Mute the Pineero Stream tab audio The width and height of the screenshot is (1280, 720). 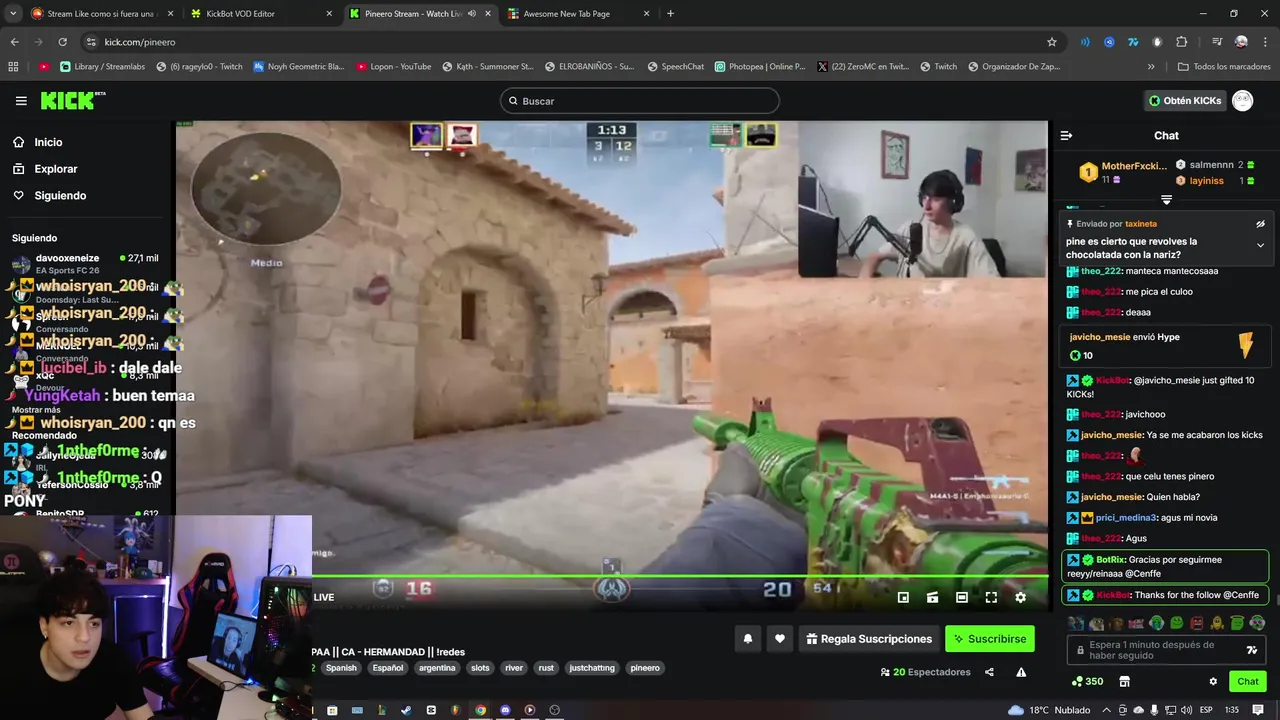coord(471,14)
